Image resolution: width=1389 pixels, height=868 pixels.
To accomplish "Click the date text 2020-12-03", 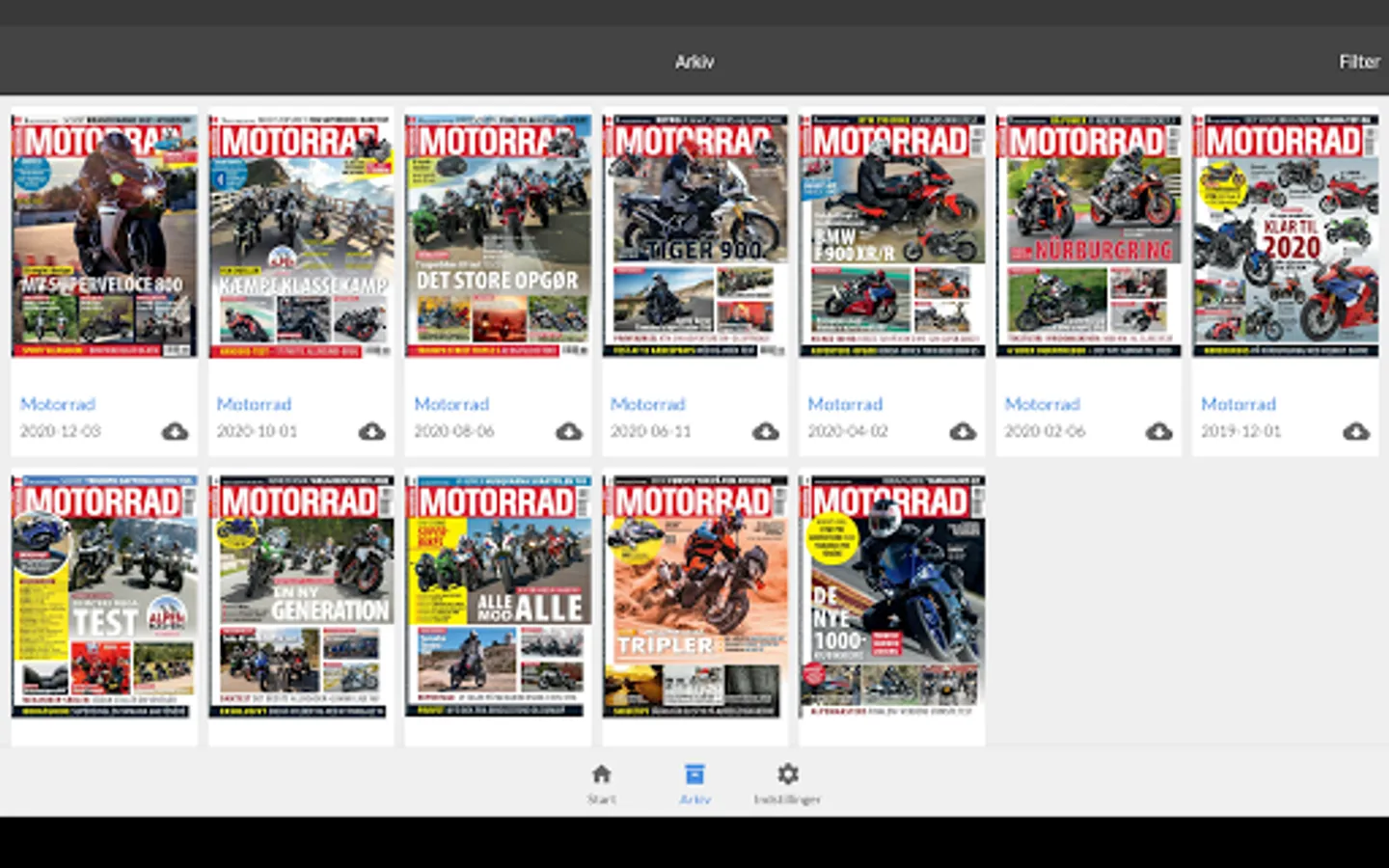I will 61,431.
